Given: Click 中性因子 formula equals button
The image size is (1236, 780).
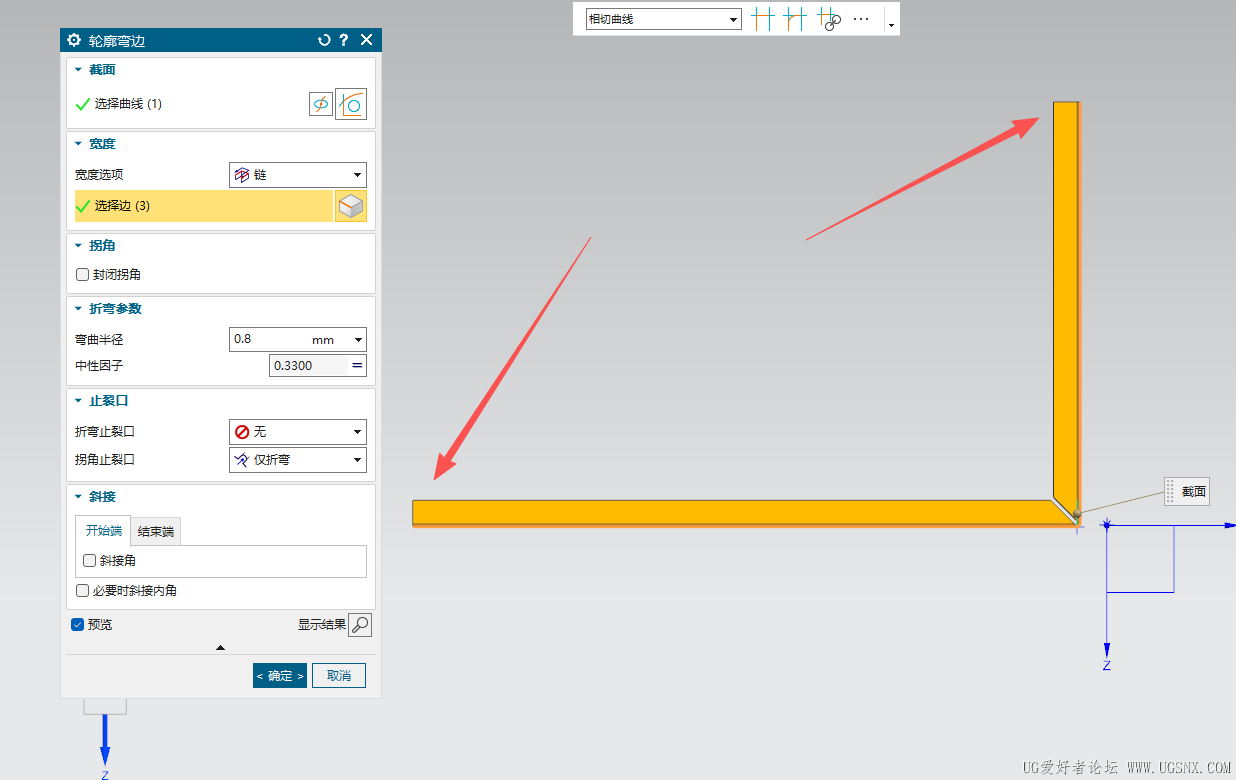Looking at the screenshot, I should coord(357,366).
